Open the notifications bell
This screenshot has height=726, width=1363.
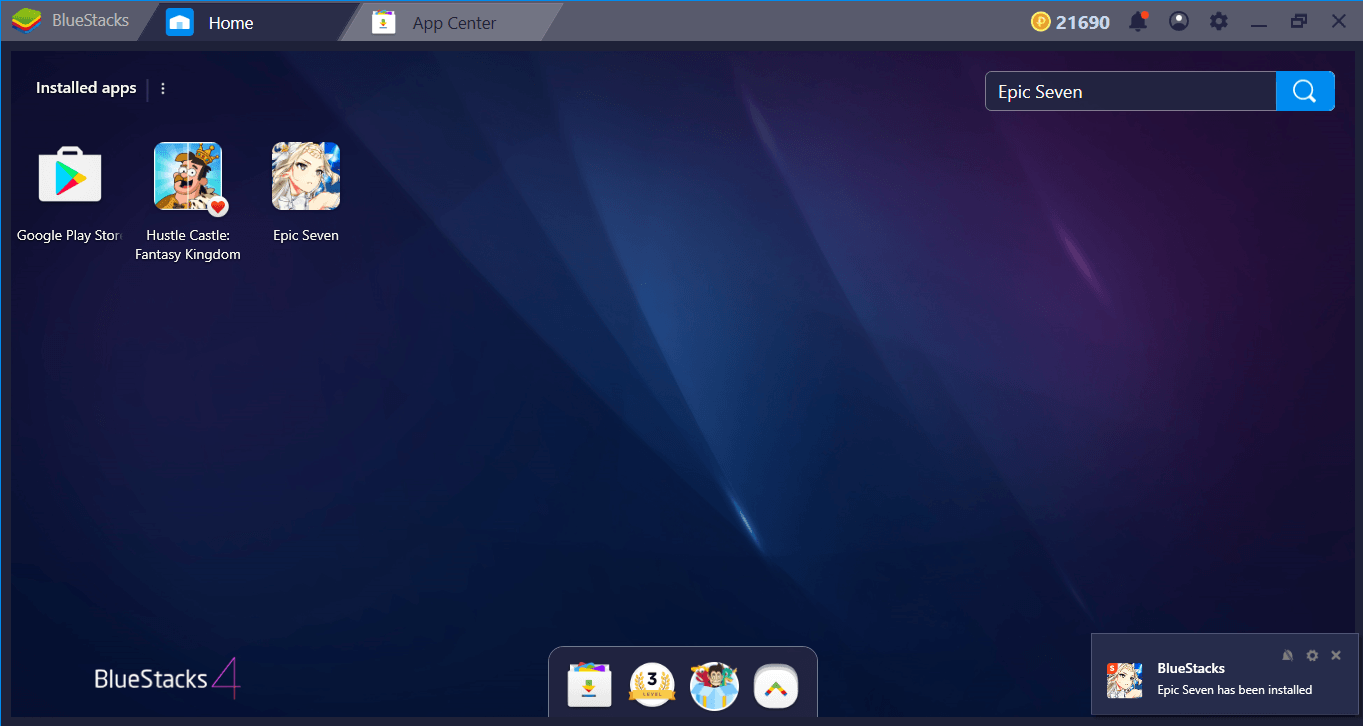tap(1138, 21)
